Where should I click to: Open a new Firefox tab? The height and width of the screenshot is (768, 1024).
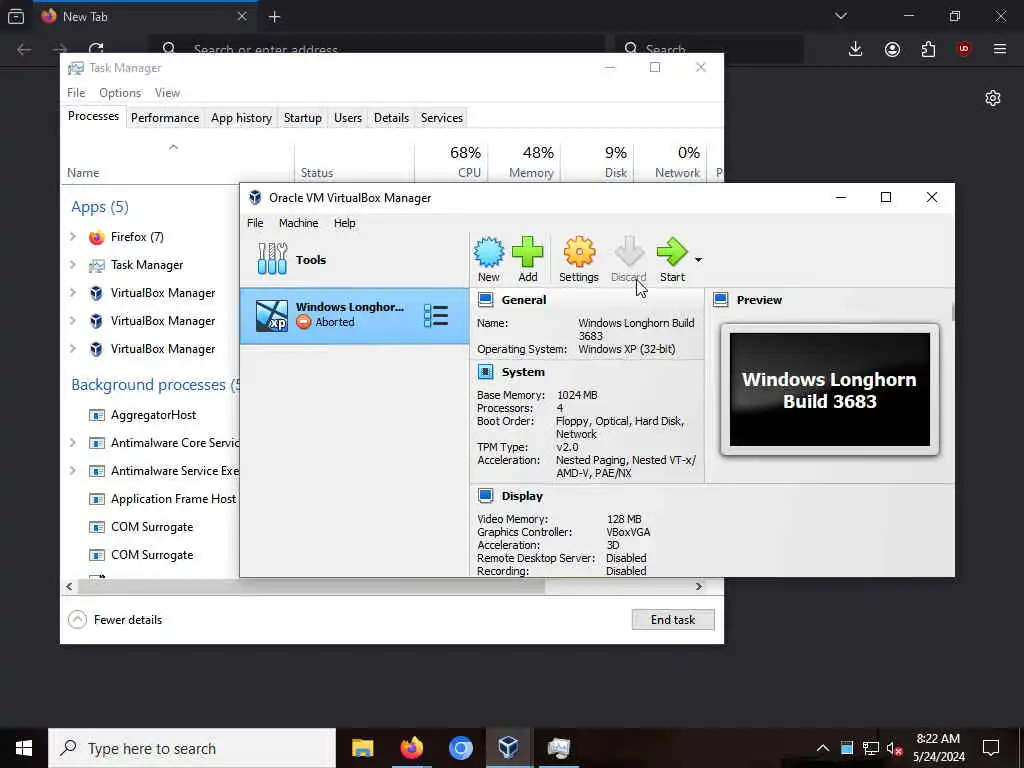(x=274, y=17)
